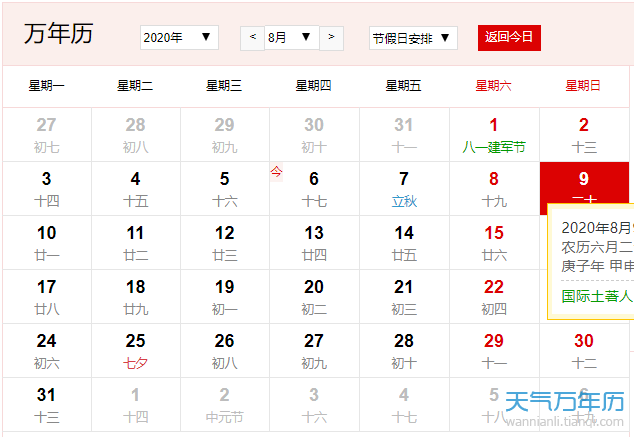Viewport: 634px width, 437px height.
Task: Select August 11 廿二
Action: pos(136,243)
